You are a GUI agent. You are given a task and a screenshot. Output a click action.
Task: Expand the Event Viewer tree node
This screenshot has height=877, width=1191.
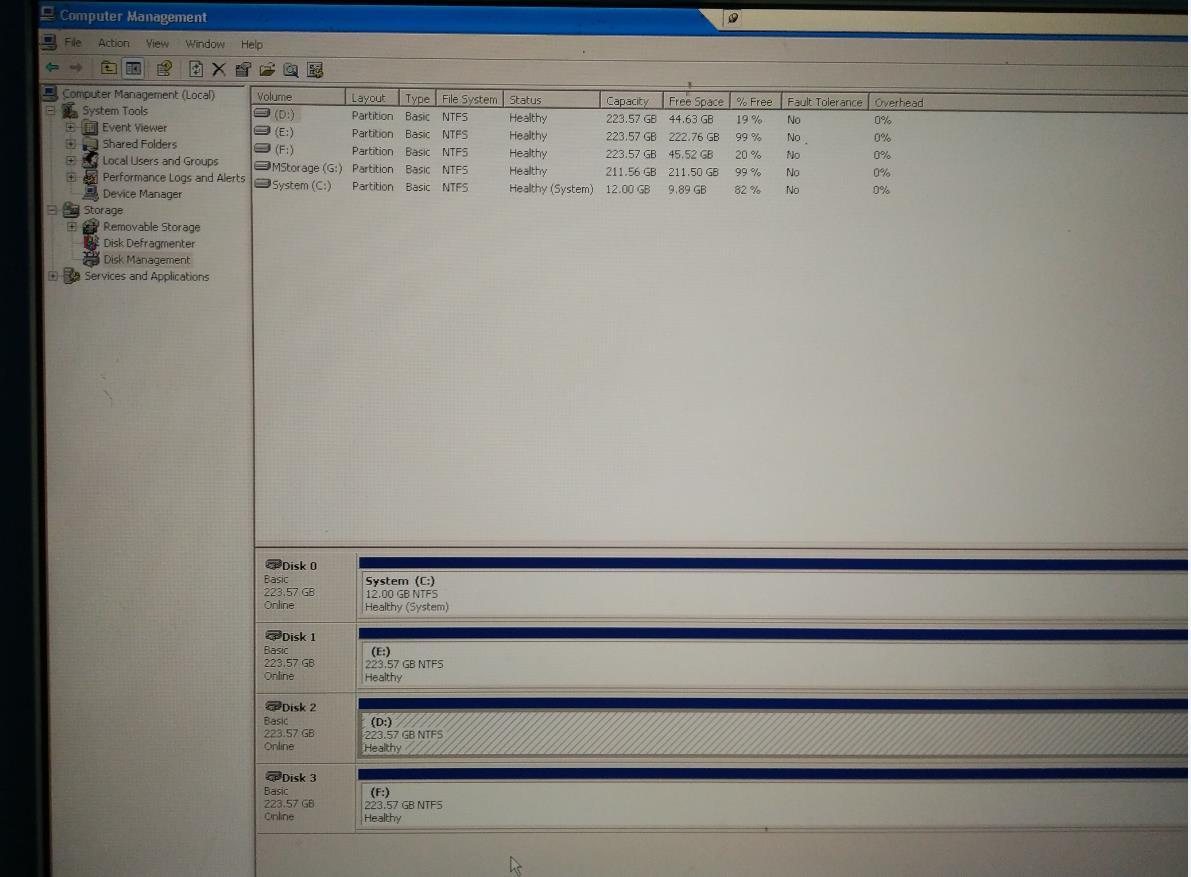[x=70, y=128]
